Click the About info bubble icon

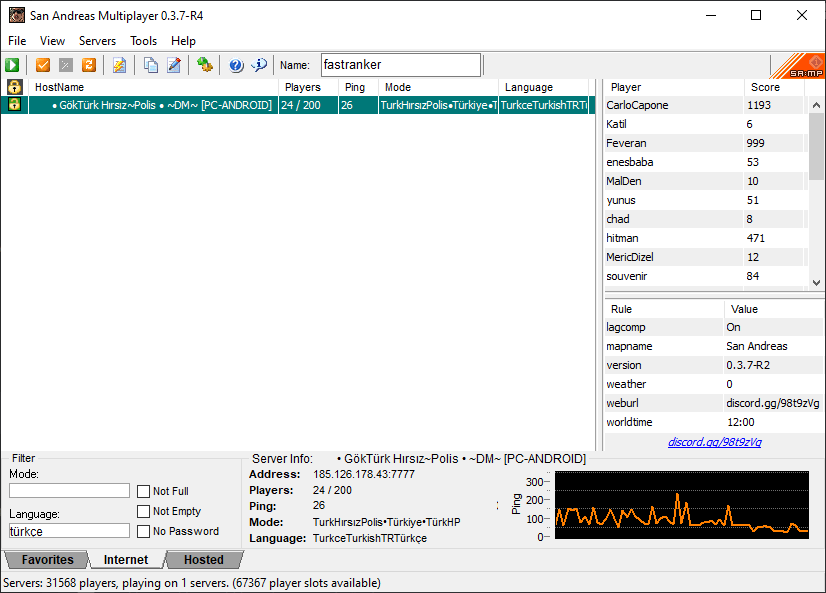[x=259, y=65]
